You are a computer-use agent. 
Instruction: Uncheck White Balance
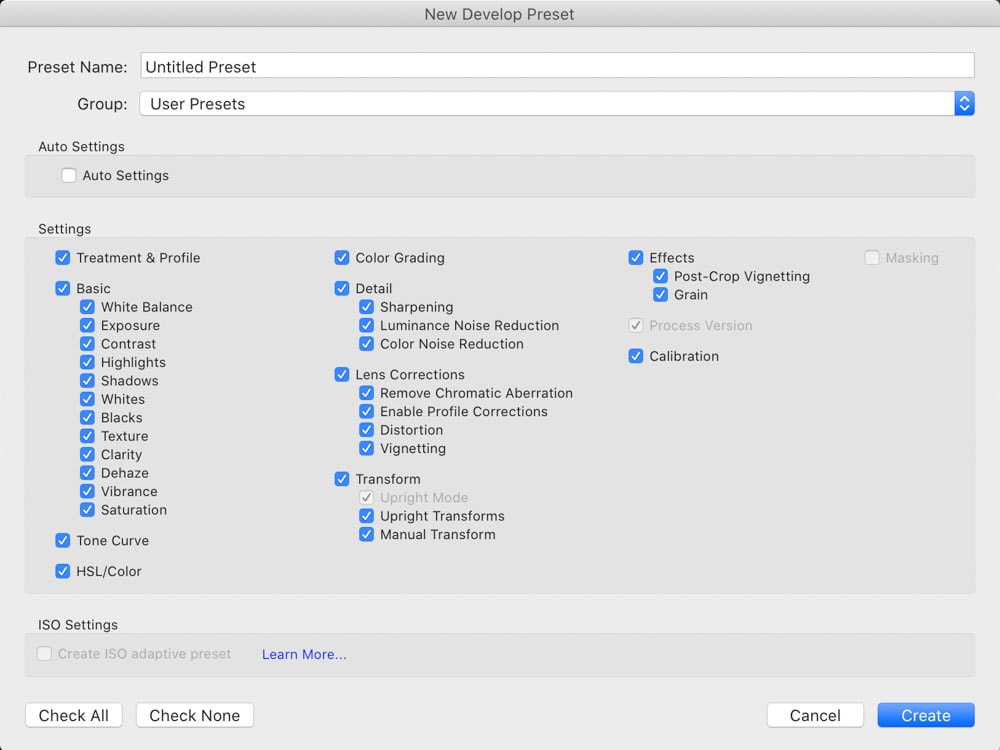click(x=87, y=307)
